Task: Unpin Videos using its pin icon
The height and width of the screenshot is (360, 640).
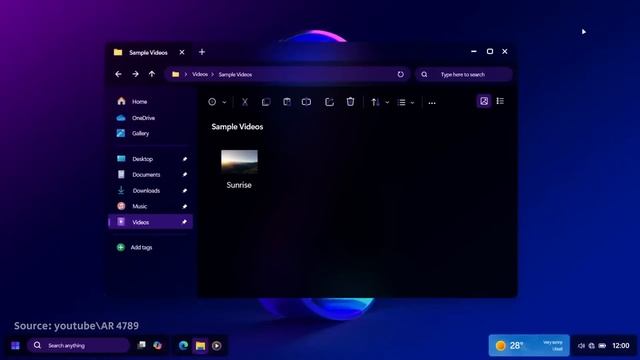Action: 184,222
